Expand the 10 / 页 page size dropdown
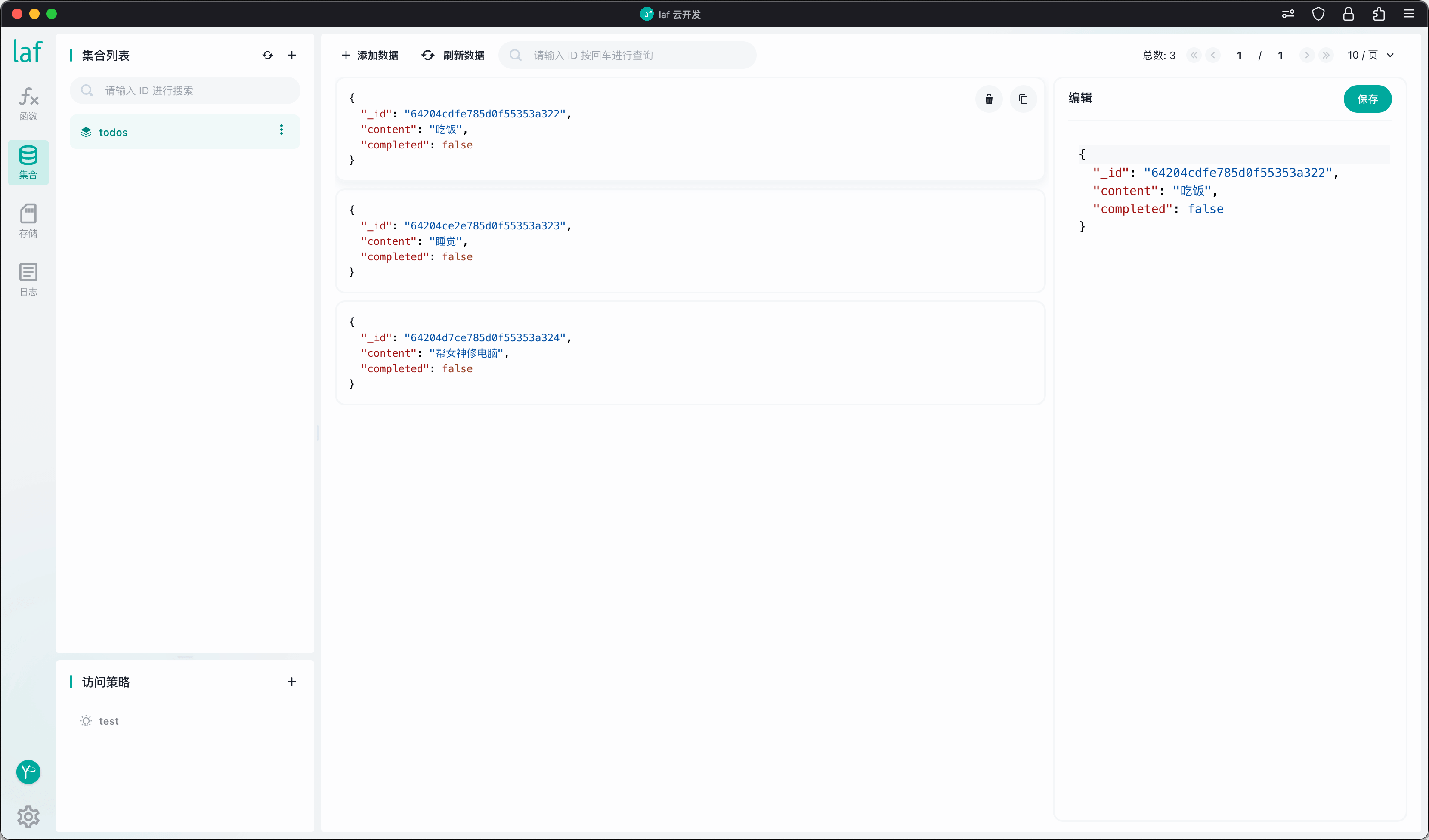 coord(1370,55)
